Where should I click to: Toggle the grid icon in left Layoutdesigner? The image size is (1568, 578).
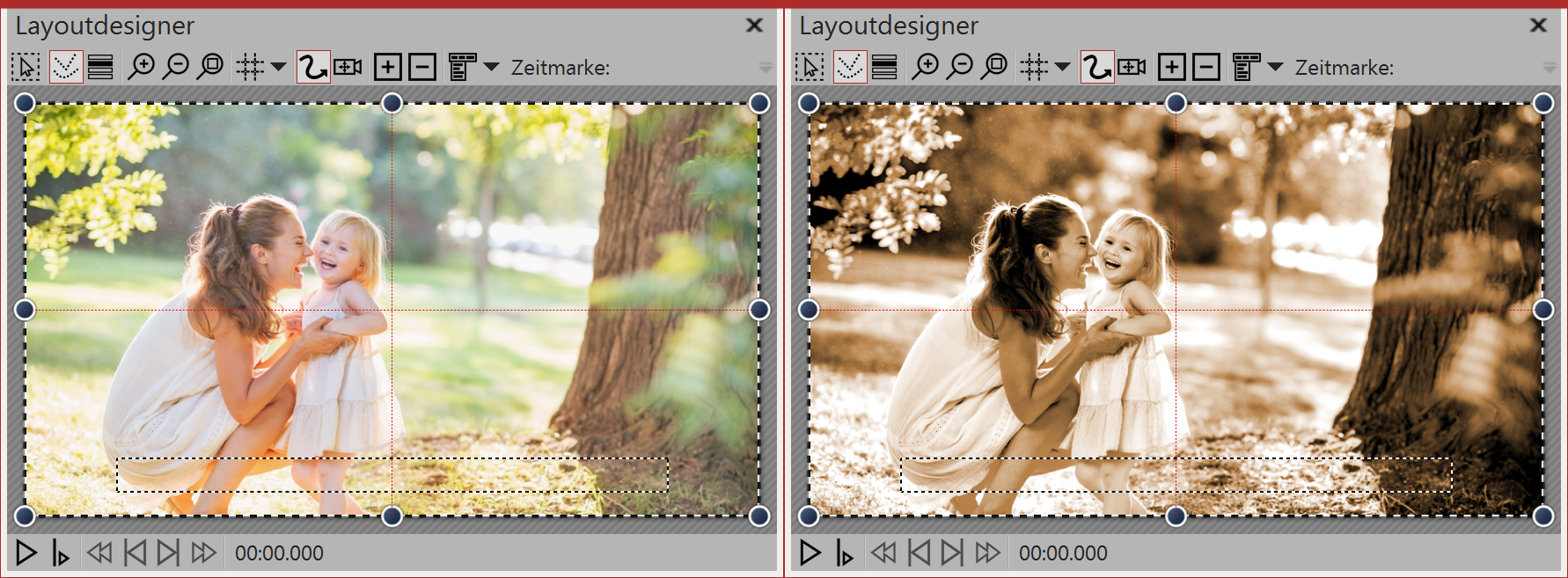[x=250, y=67]
